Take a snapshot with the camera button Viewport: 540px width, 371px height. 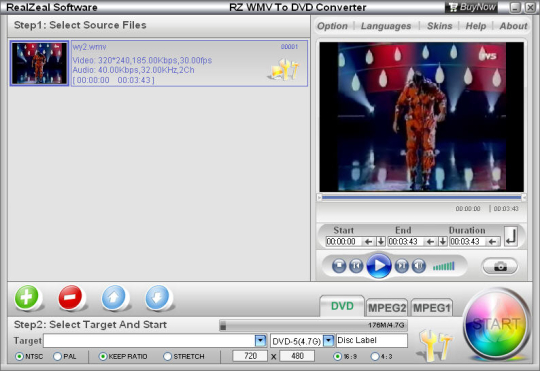(x=500, y=266)
